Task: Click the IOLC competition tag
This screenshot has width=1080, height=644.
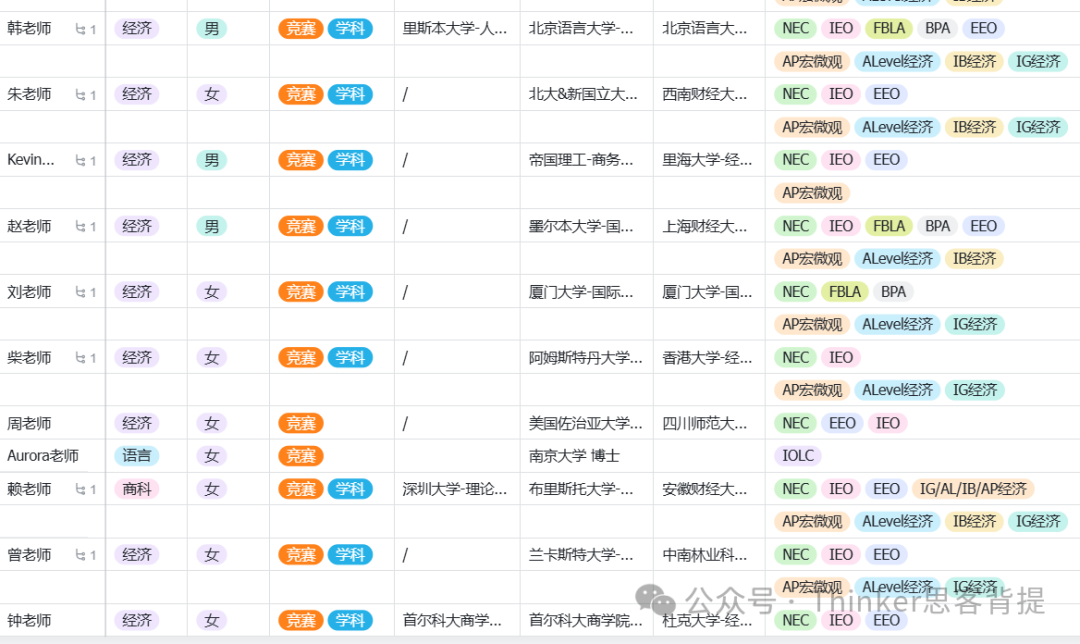Action: 797,456
